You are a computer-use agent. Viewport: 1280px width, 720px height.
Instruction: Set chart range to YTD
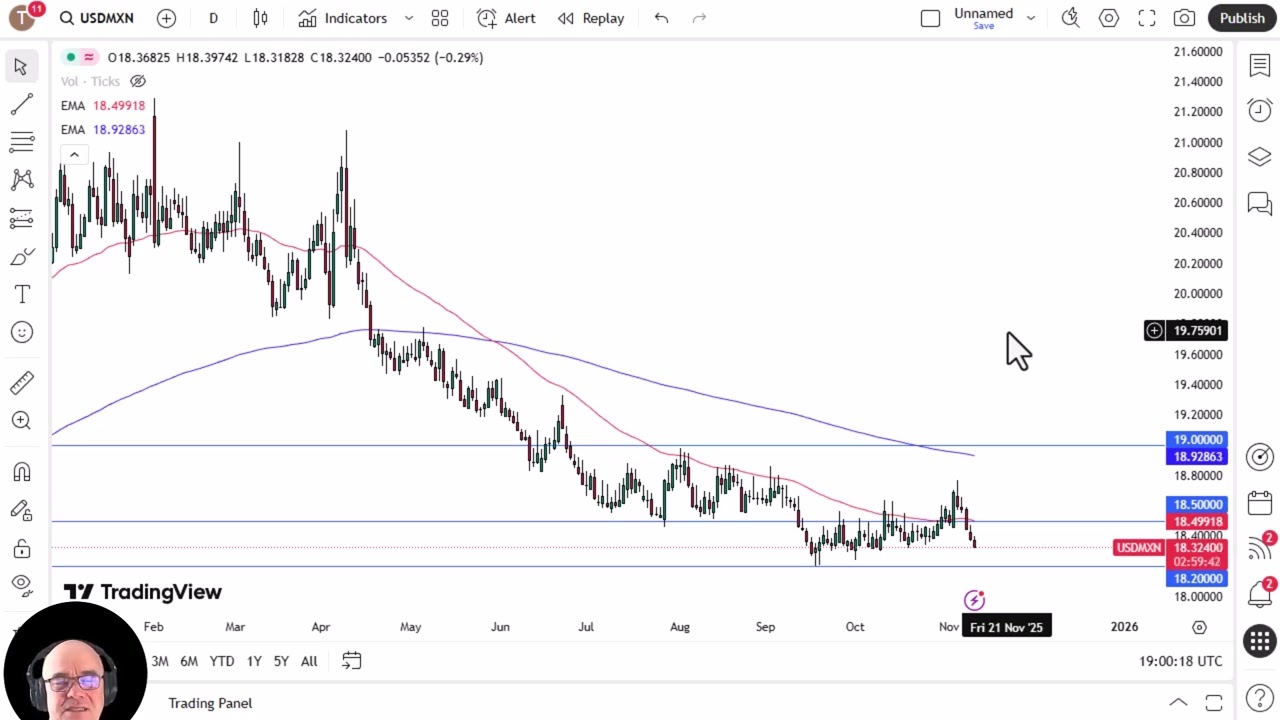222,661
